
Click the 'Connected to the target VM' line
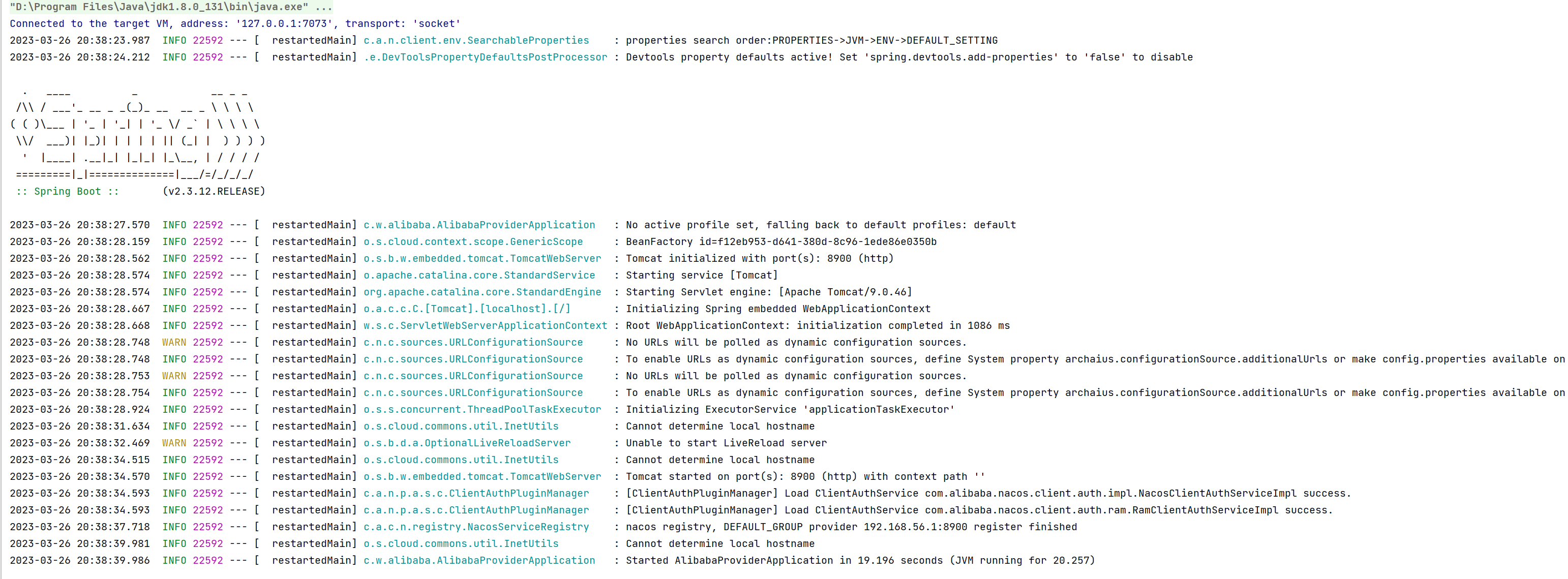235,24
